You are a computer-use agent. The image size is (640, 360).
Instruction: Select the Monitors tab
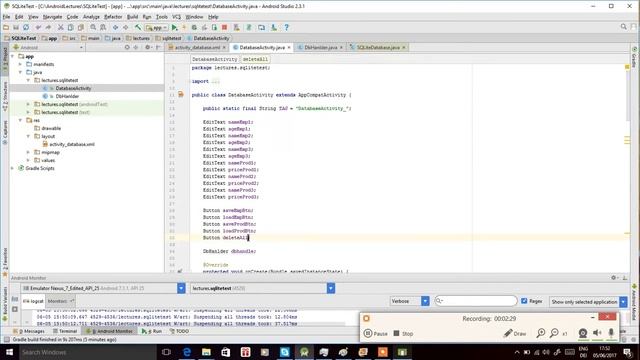[x=60, y=301]
